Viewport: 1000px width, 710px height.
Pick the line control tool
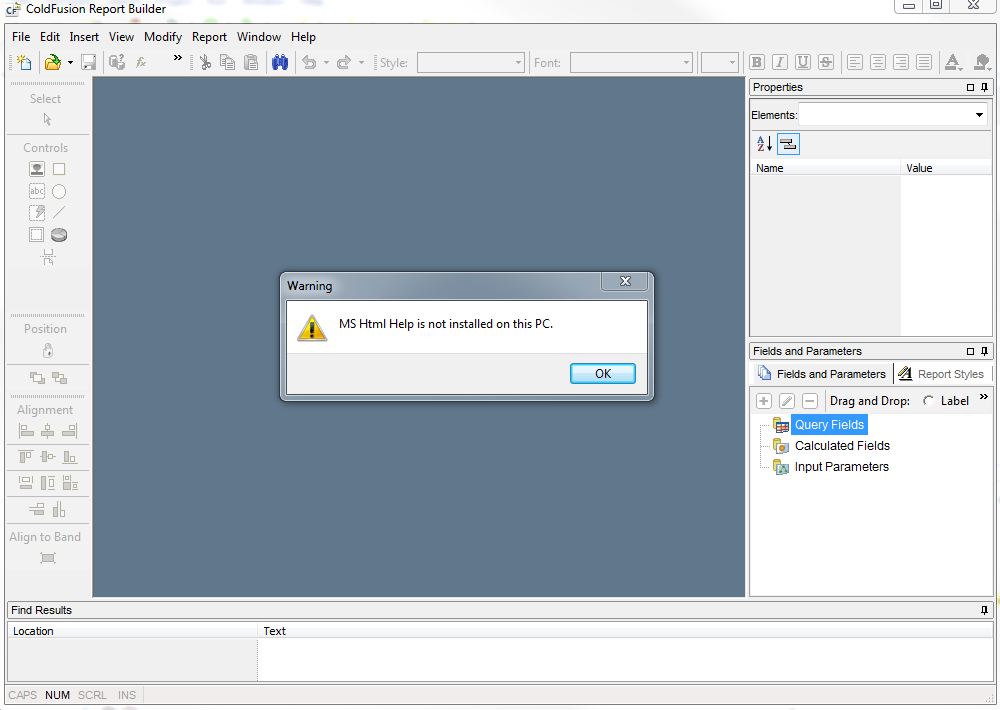tap(59, 212)
